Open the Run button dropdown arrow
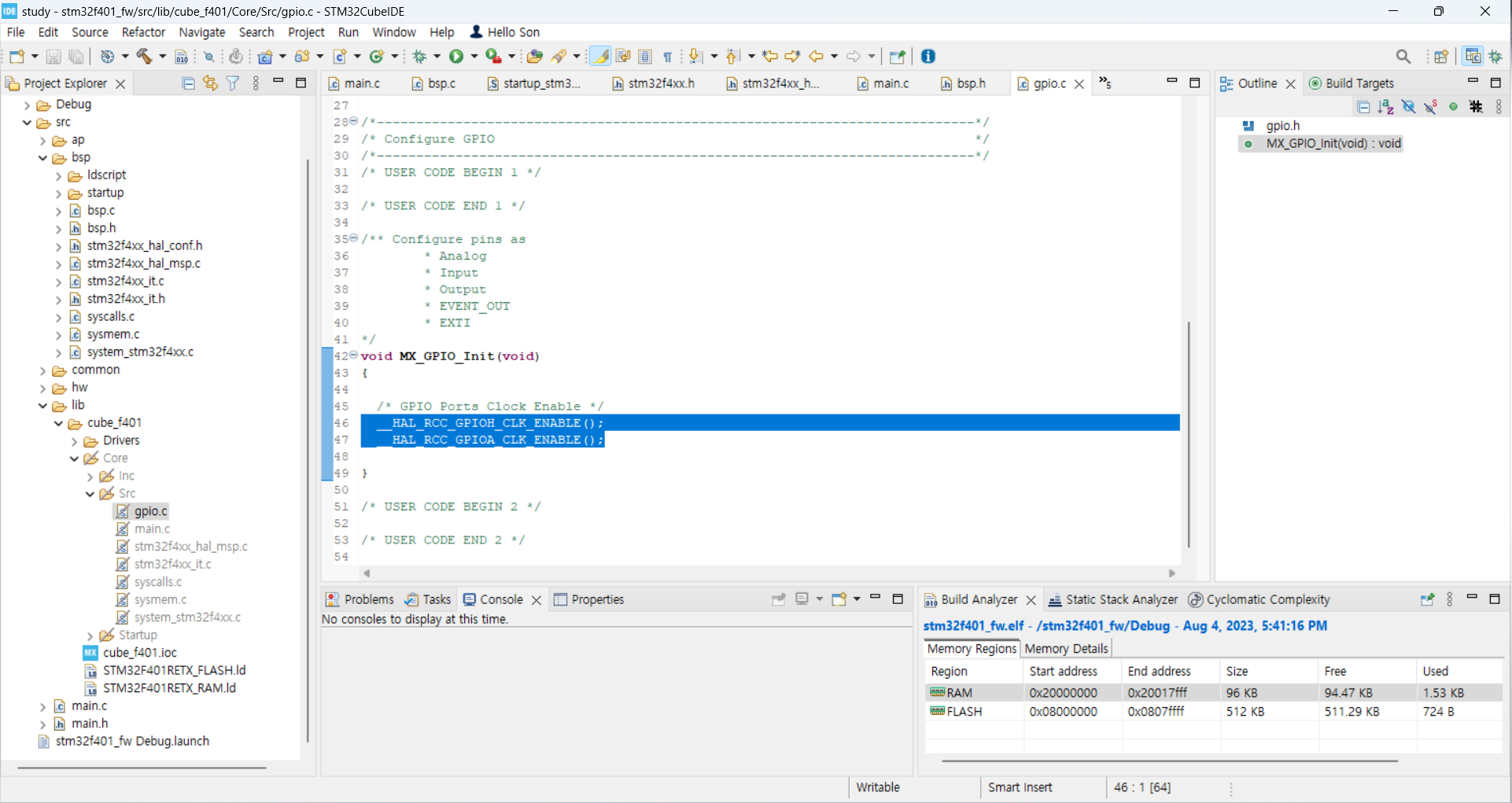Screen dimensions: 1512x803 coord(474,57)
